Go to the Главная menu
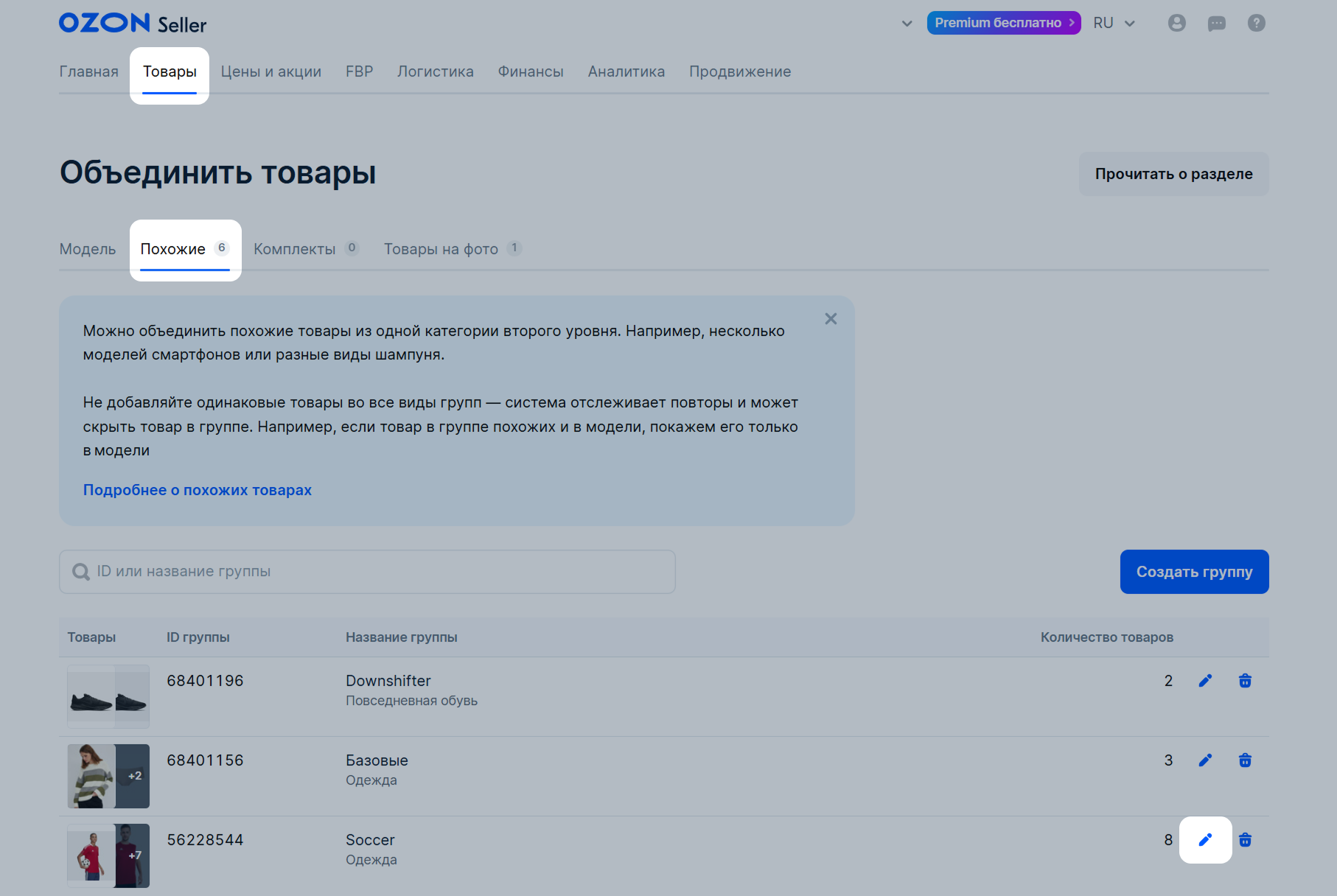 [89, 71]
